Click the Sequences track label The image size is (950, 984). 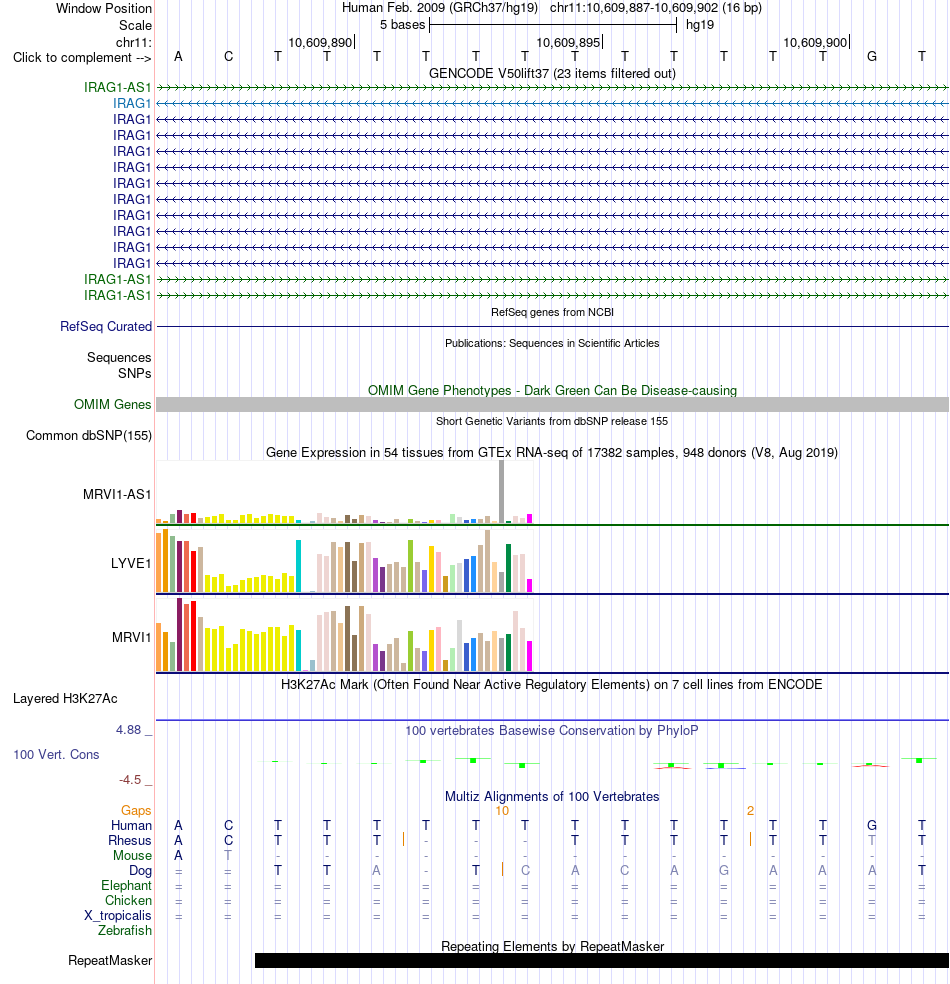tap(119, 358)
